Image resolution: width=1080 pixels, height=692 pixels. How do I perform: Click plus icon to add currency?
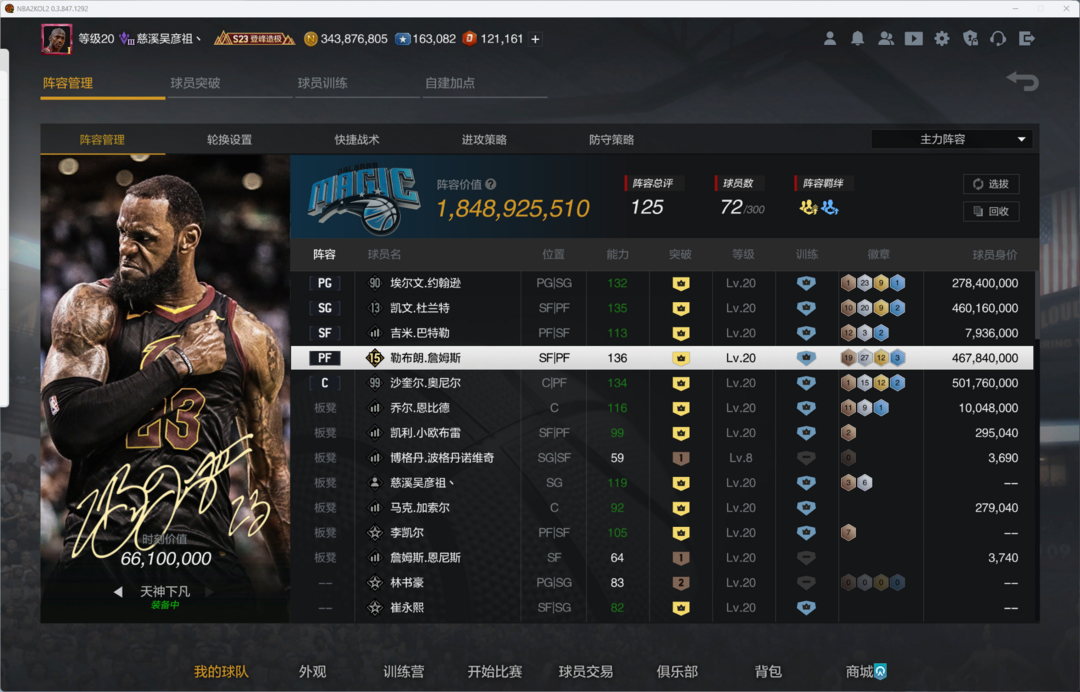pyautogui.click(x=535, y=39)
